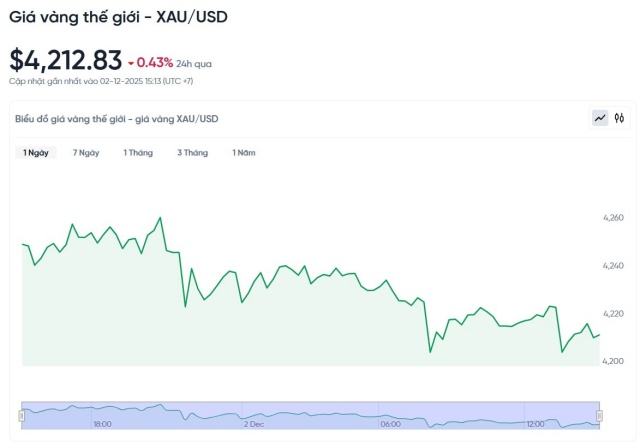
Task: Click the -0.43% change percentage
Action: [x=155, y=62]
